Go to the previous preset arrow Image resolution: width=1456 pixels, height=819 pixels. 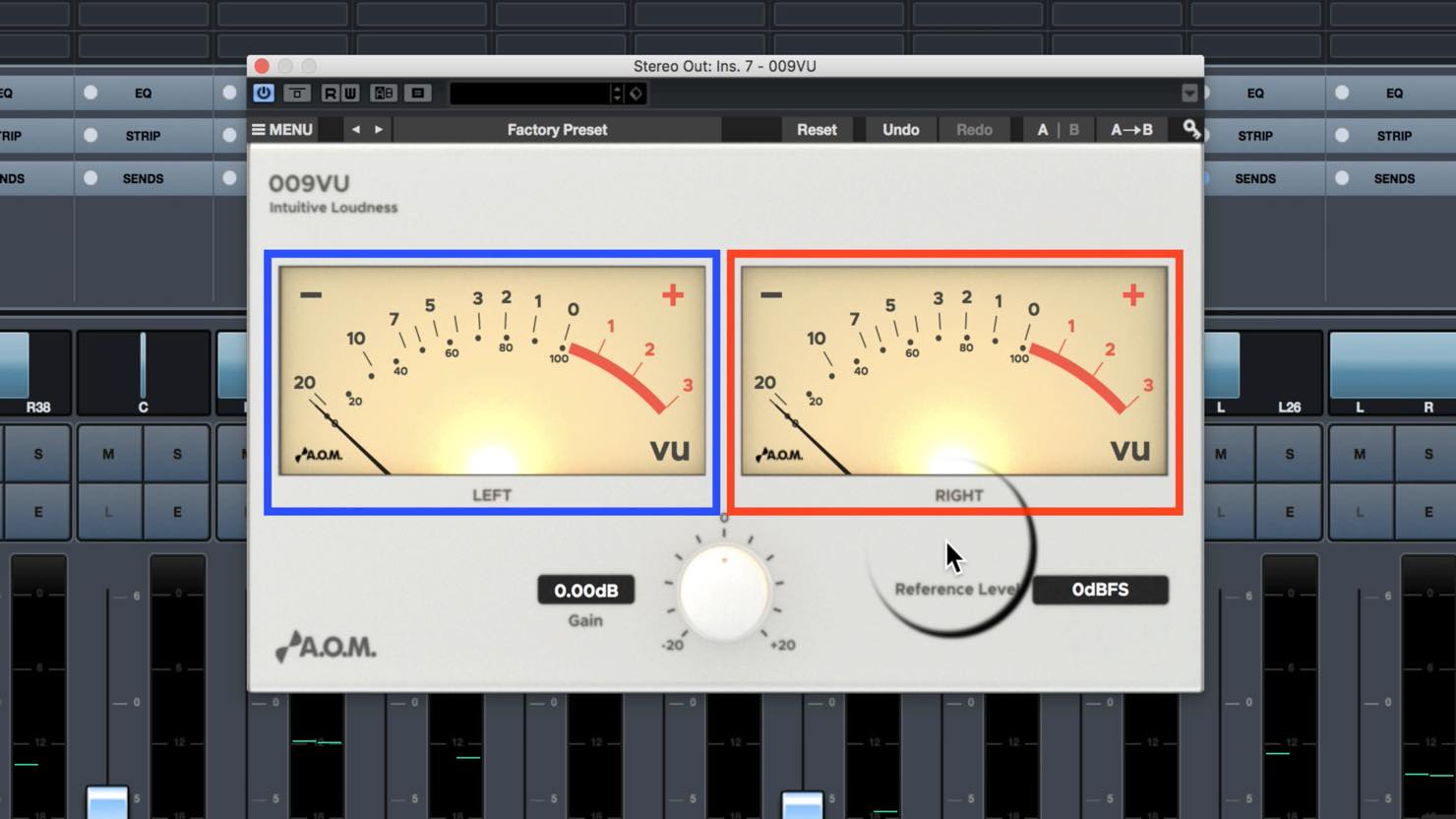(x=356, y=129)
